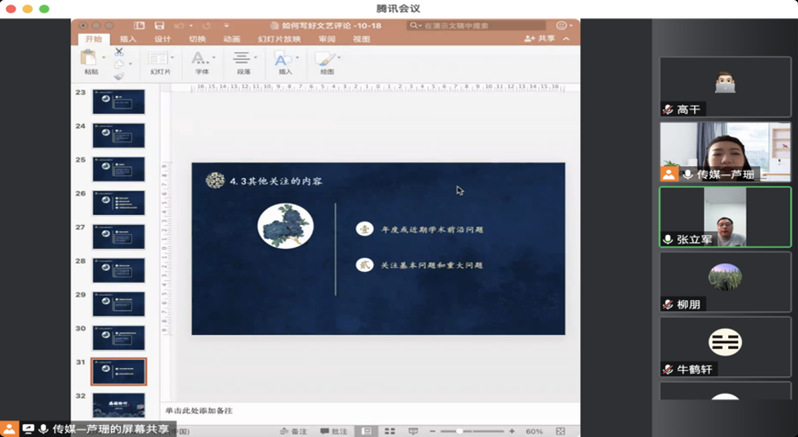Viewport: 798px width, 437px height.
Task: Toggle the Notes (备注) pane button
Action: click(293, 431)
